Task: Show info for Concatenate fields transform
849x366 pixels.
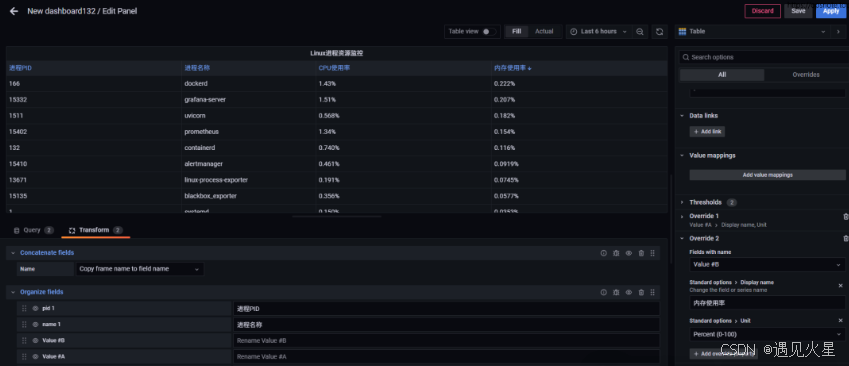Action: click(x=603, y=253)
